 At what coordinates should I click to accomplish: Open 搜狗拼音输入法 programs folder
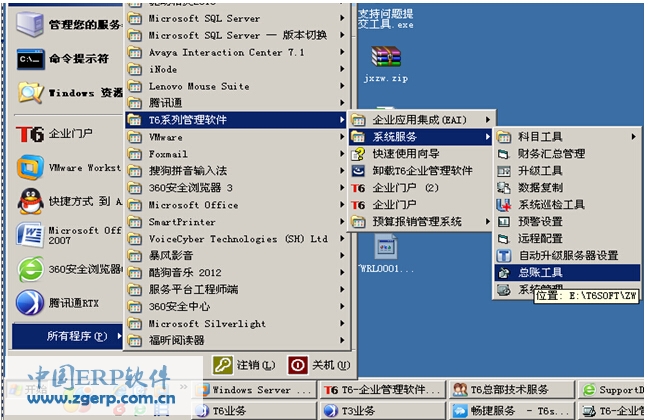(236, 171)
